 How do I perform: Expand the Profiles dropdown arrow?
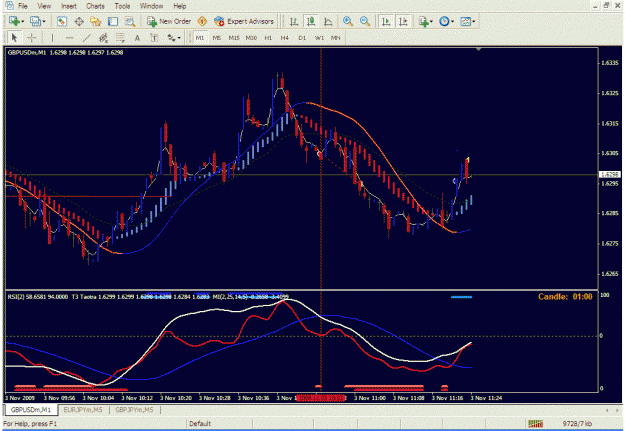click(x=44, y=22)
